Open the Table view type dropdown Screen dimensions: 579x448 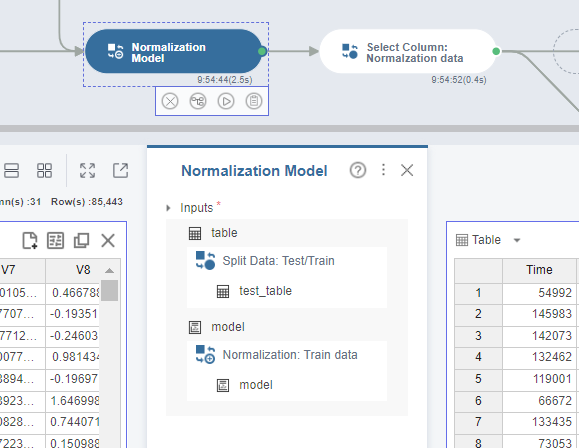(517, 240)
